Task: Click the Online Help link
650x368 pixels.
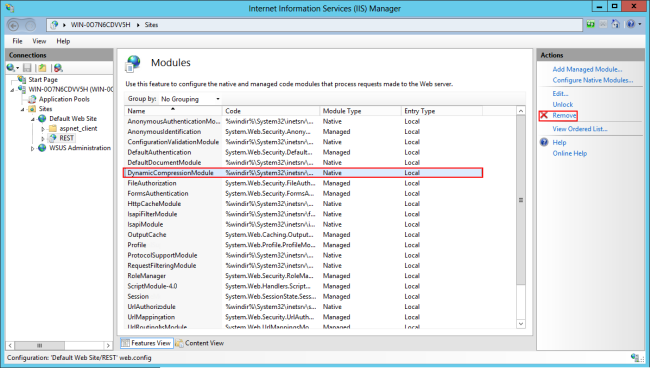Action: 570,153
